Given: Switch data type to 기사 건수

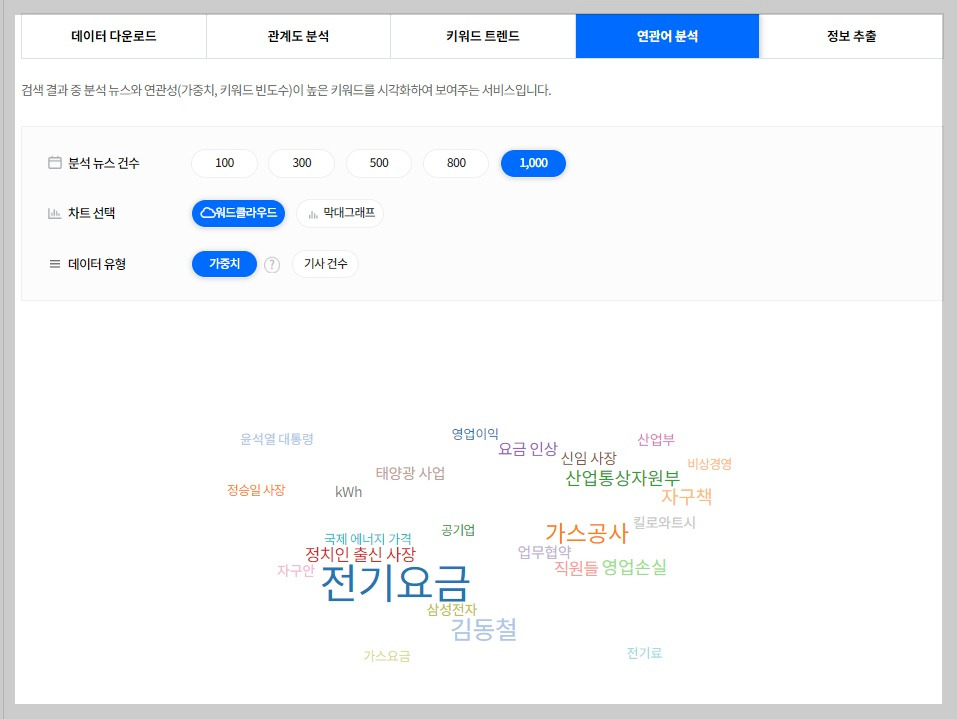Looking at the screenshot, I should [x=324, y=263].
